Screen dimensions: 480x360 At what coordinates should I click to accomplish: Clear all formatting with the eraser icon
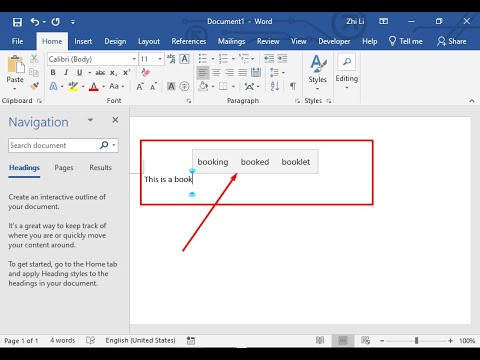click(145, 72)
